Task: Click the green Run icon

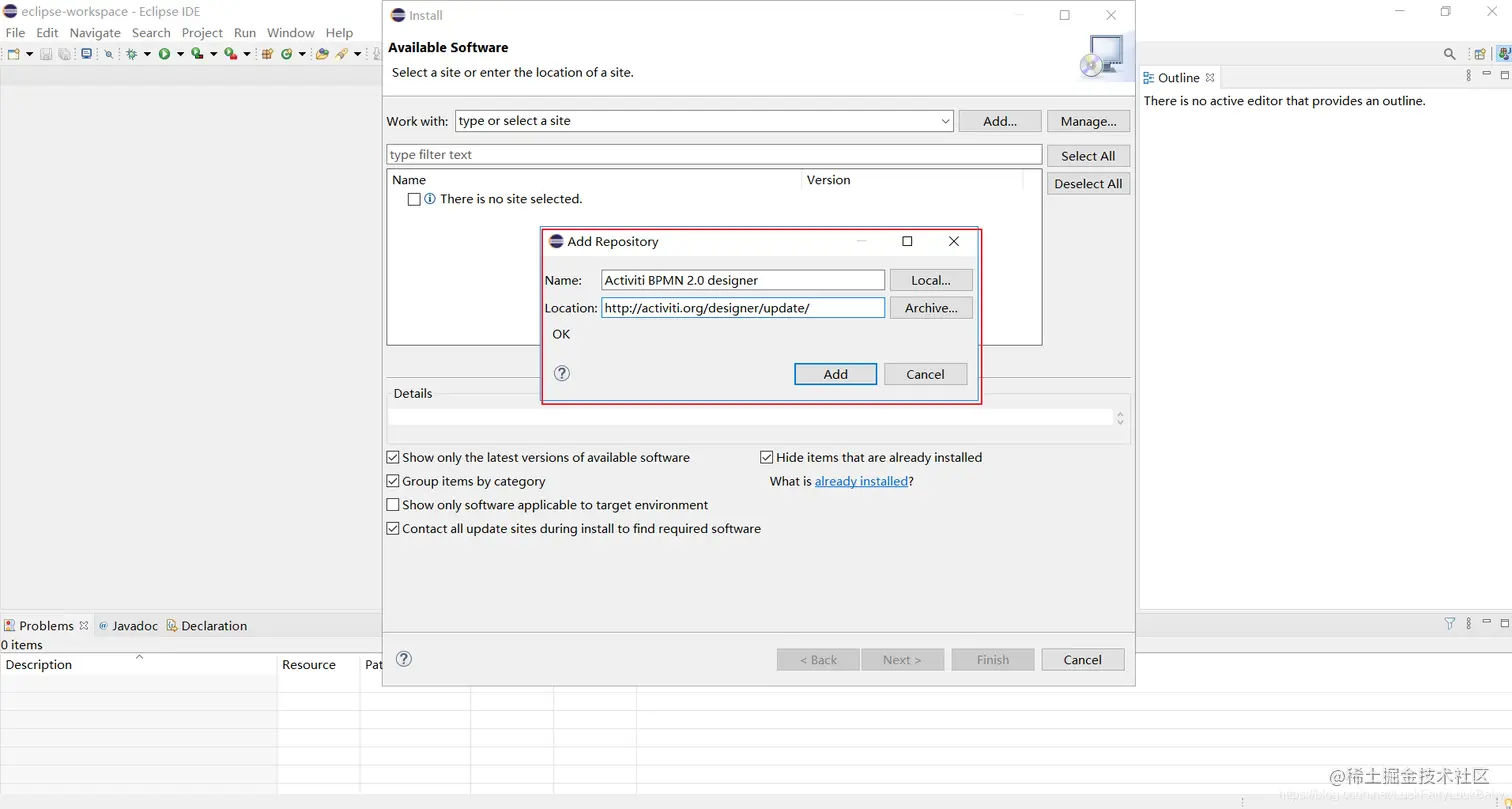Action: (164, 54)
